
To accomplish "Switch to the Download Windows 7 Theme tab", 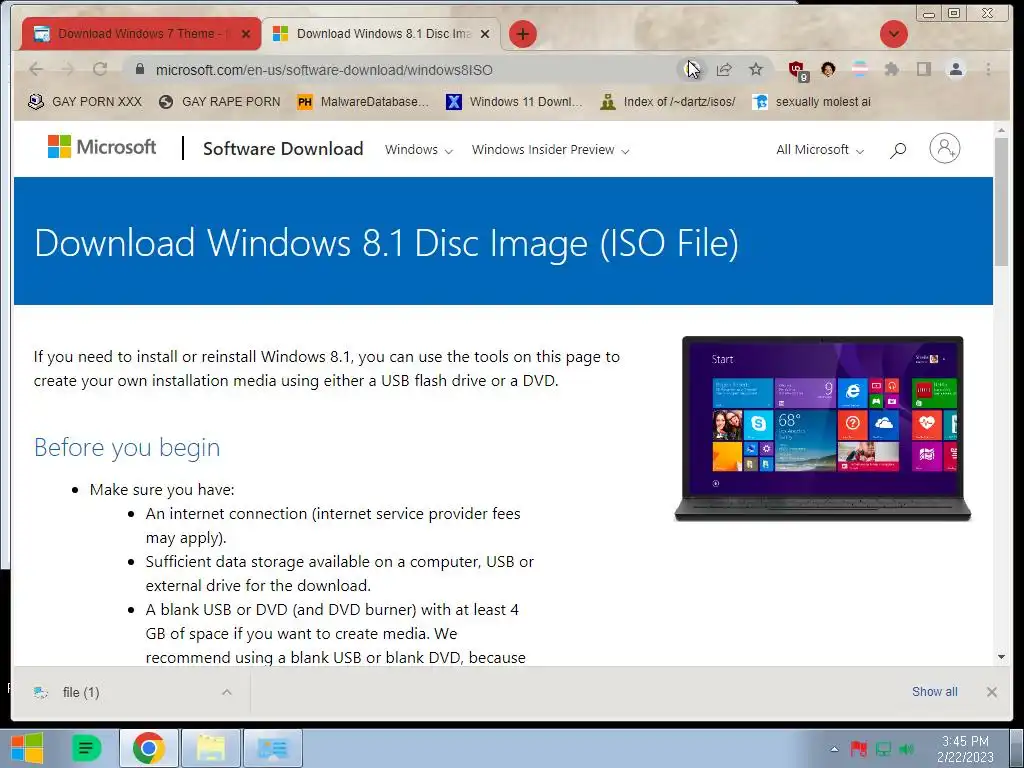I will [140, 34].
